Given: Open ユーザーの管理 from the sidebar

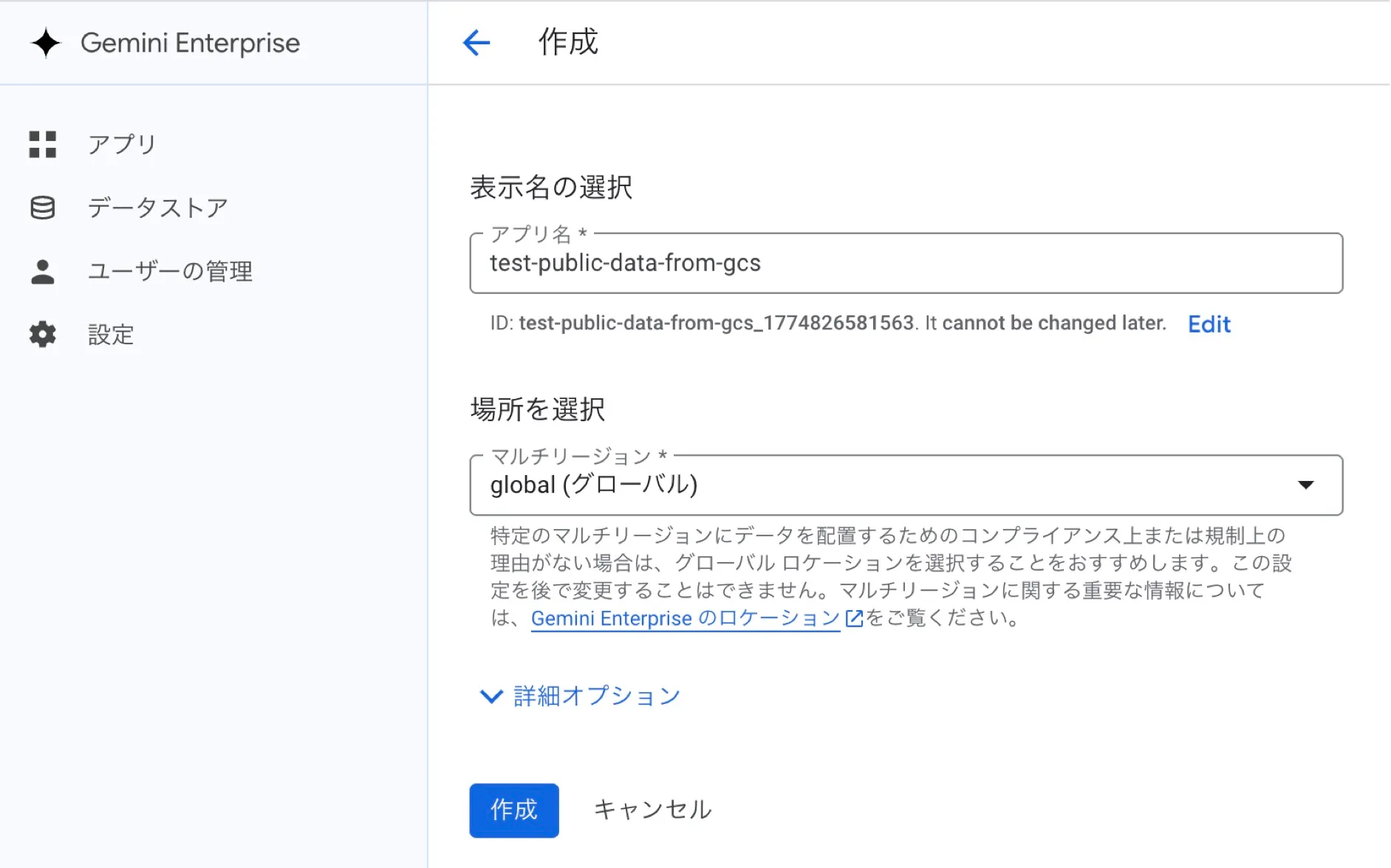Looking at the screenshot, I should (169, 272).
